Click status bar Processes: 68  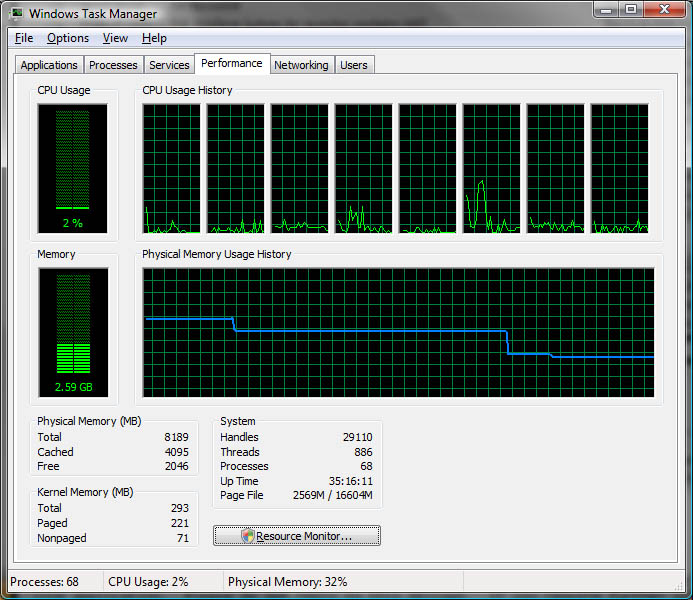(x=44, y=582)
